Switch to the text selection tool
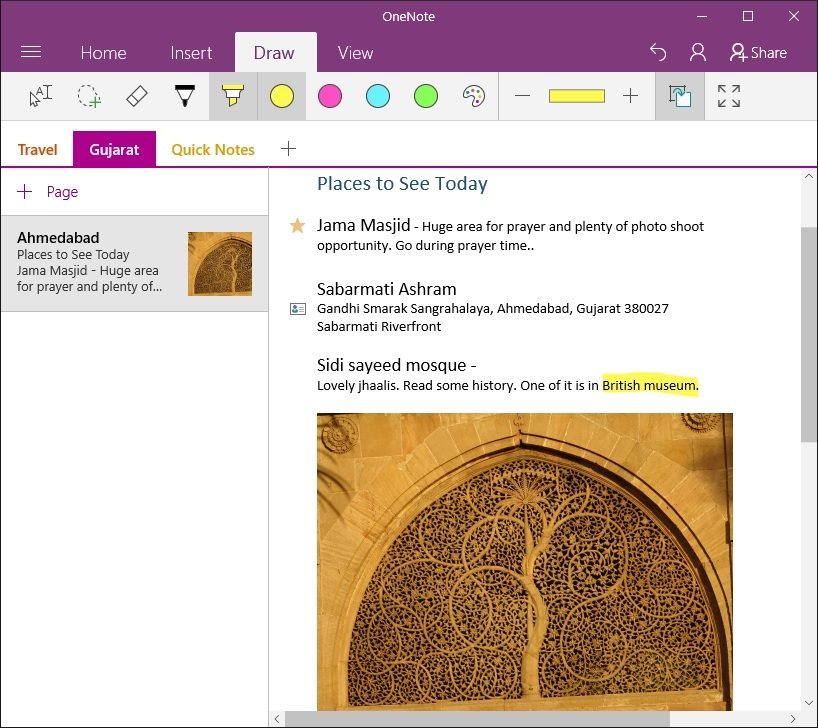The width and height of the screenshot is (818, 728). point(41,96)
